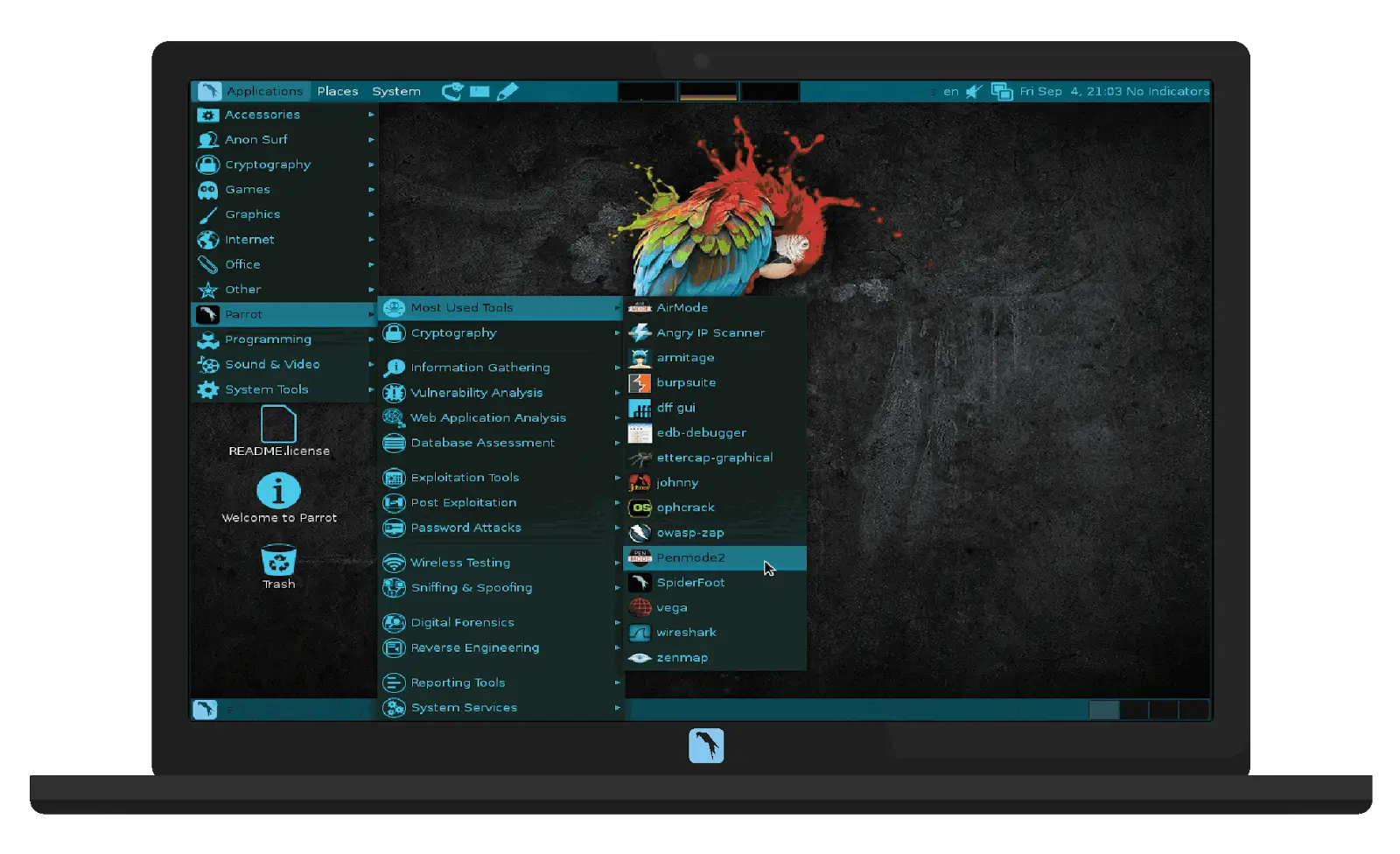This screenshot has width=1400, height=854.
Task: Open the Accessories category
Action: tap(284, 115)
